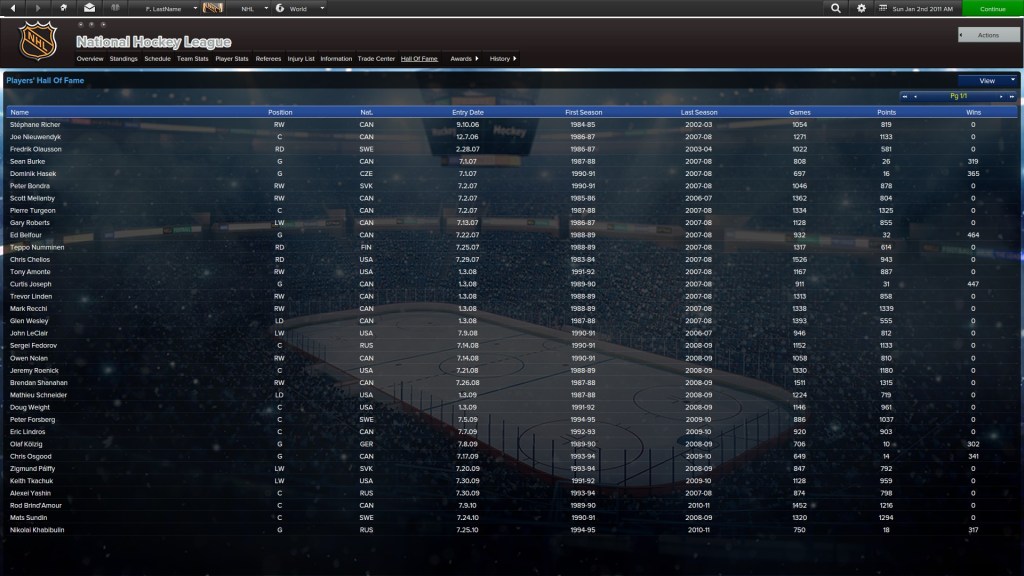Viewport: 1024px width, 576px height.
Task: Select Dominik Hasek in the list
Action: (x=34, y=174)
